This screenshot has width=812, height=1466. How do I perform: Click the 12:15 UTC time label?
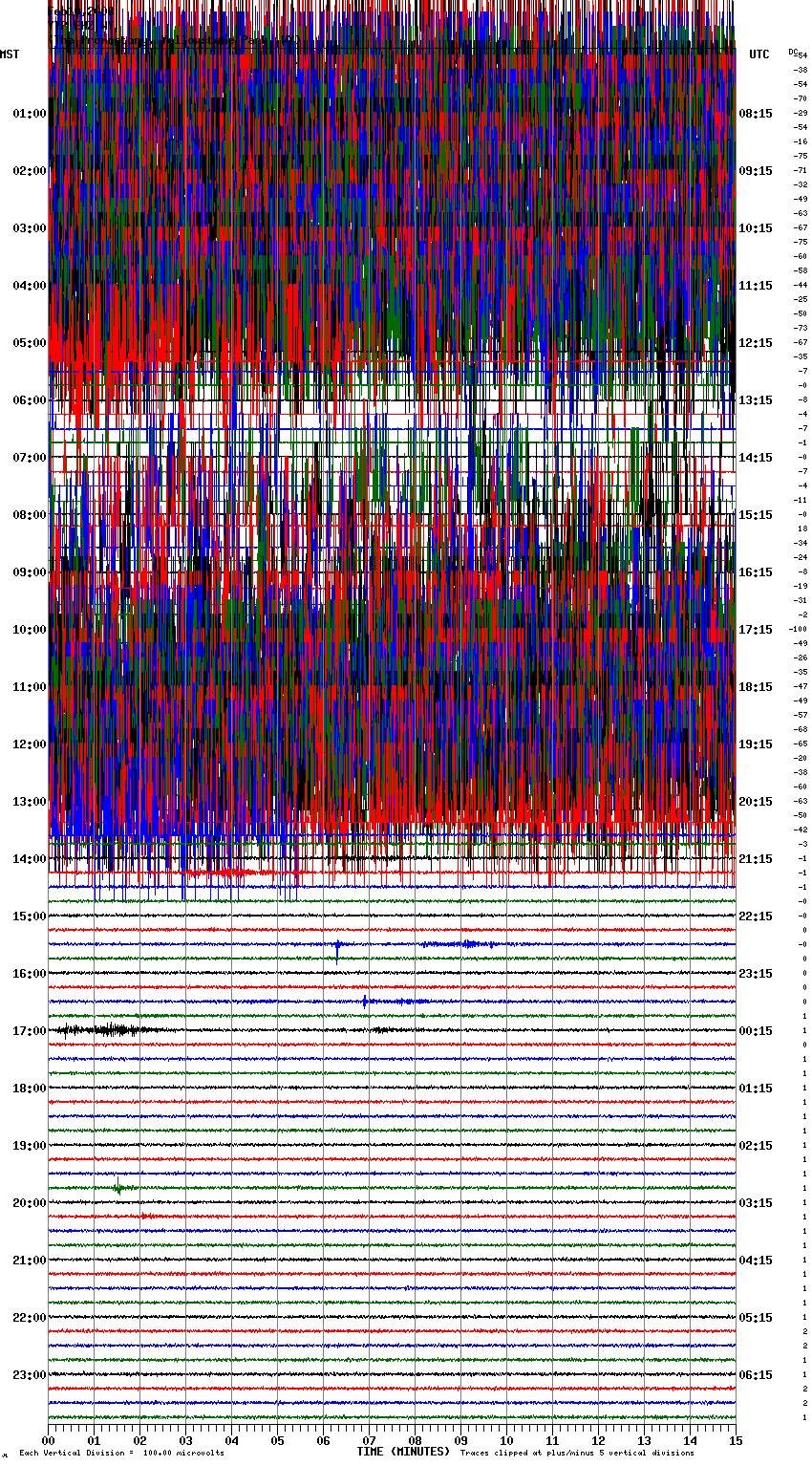pos(756,343)
